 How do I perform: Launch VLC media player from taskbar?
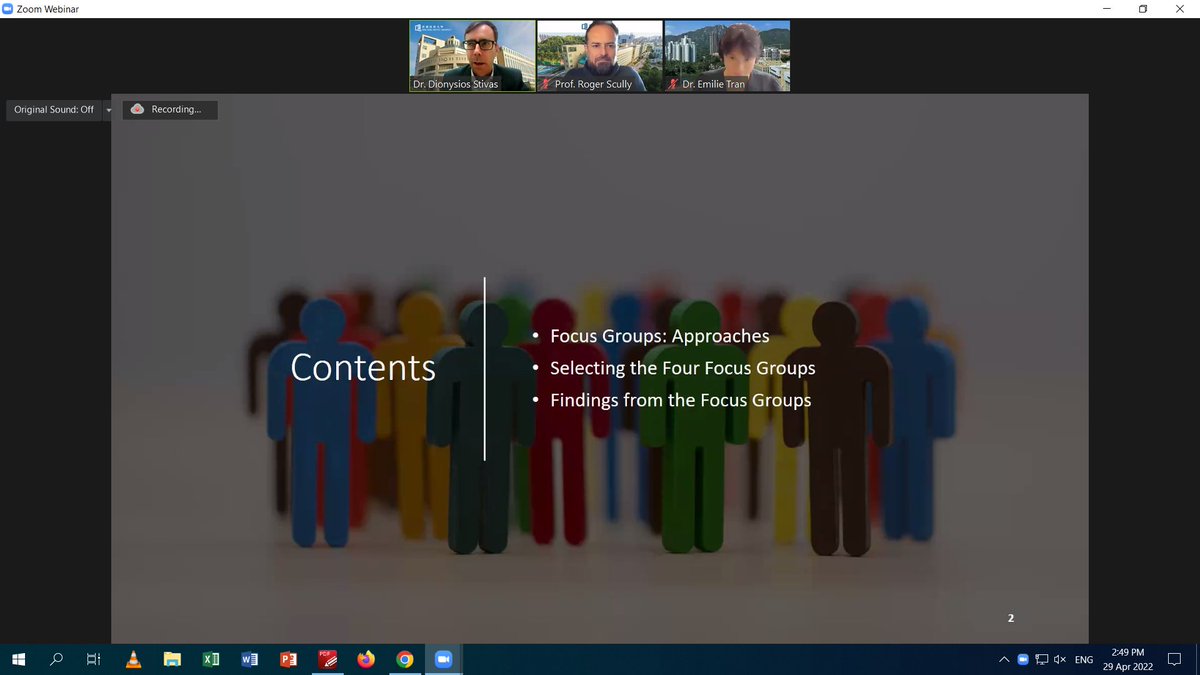[133, 659]
